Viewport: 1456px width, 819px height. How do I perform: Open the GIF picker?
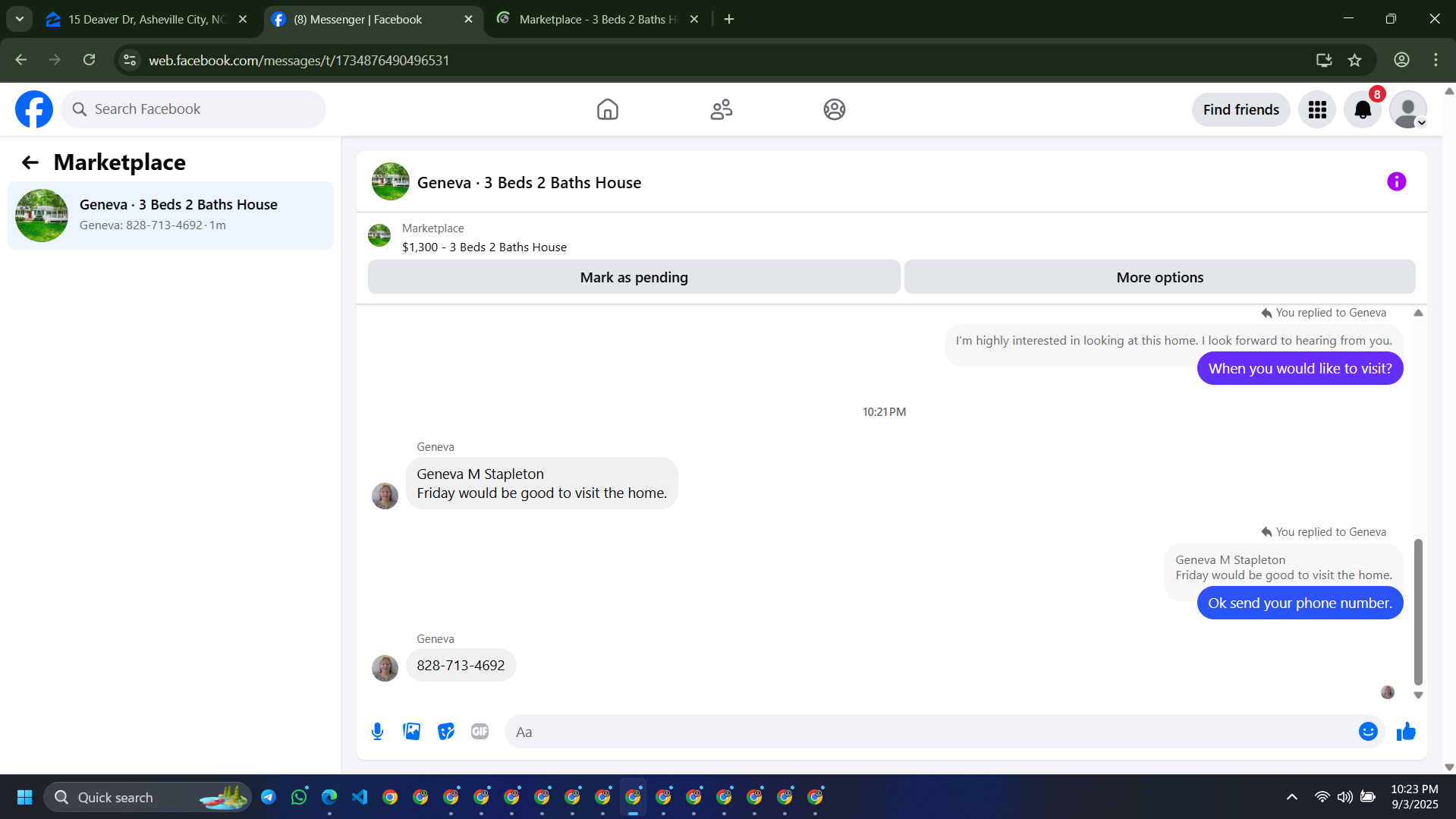(x=480, y=731)
